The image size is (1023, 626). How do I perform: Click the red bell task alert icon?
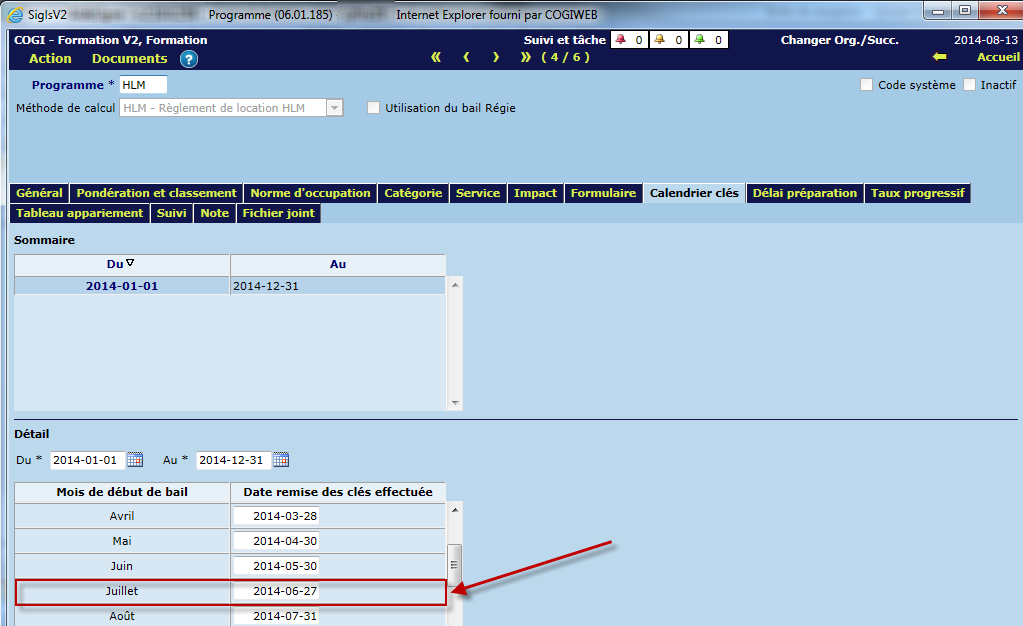tap(620, 40)
